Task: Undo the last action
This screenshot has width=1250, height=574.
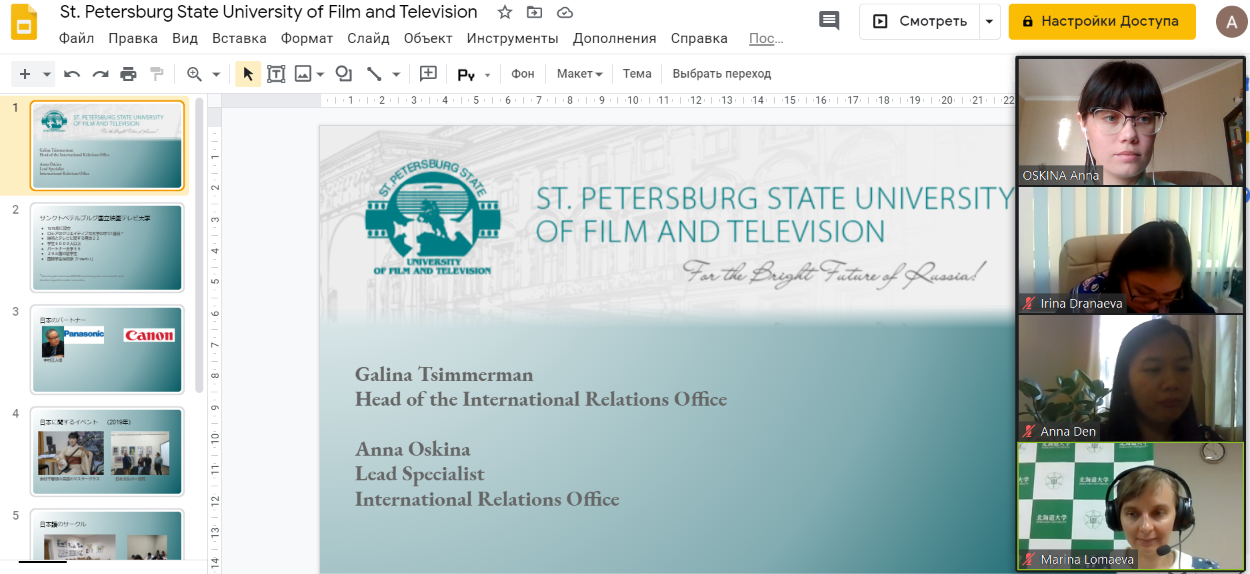Action: click(x=72, y=74)
